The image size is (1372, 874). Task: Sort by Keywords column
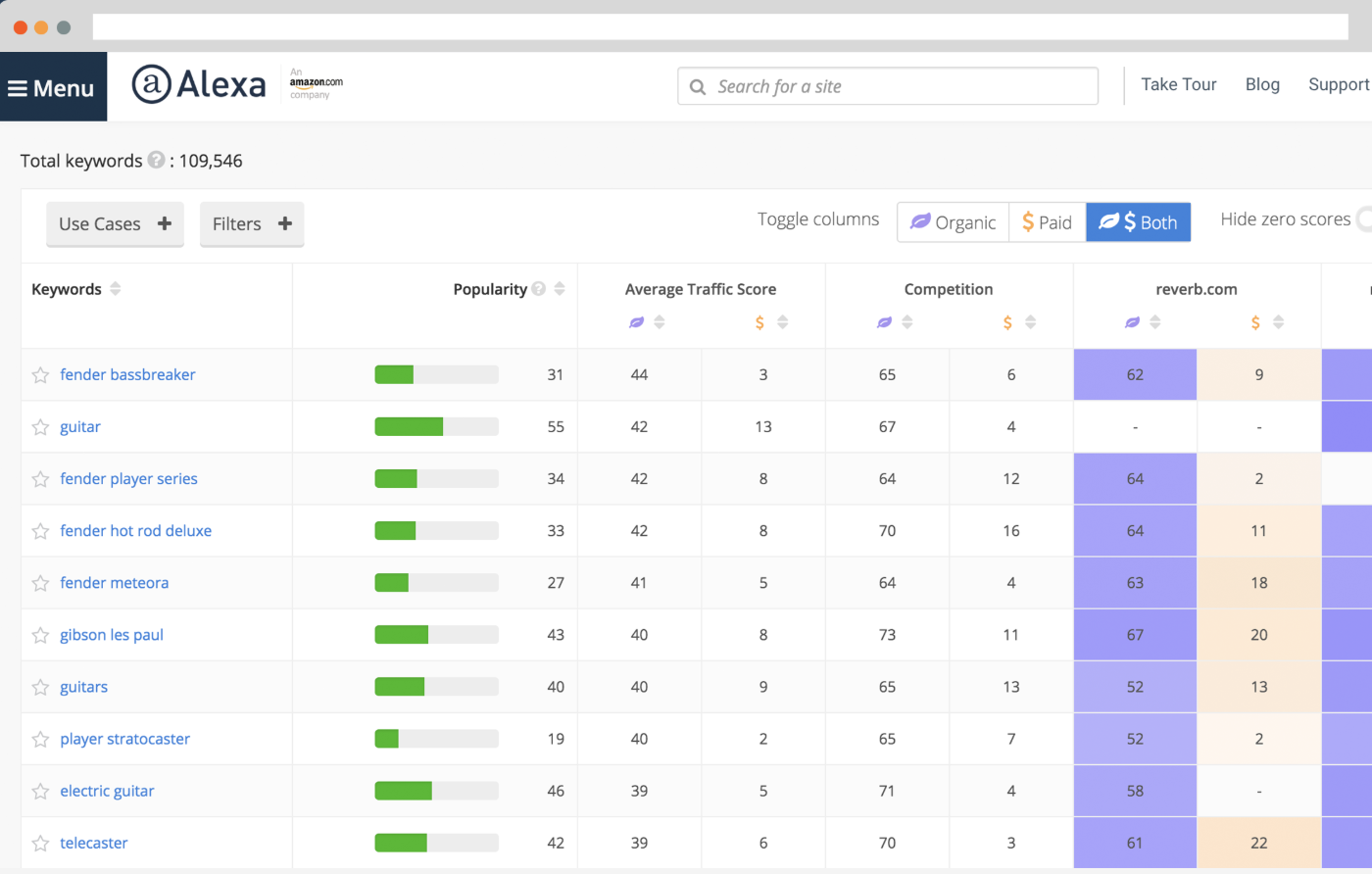coord(115,289)
